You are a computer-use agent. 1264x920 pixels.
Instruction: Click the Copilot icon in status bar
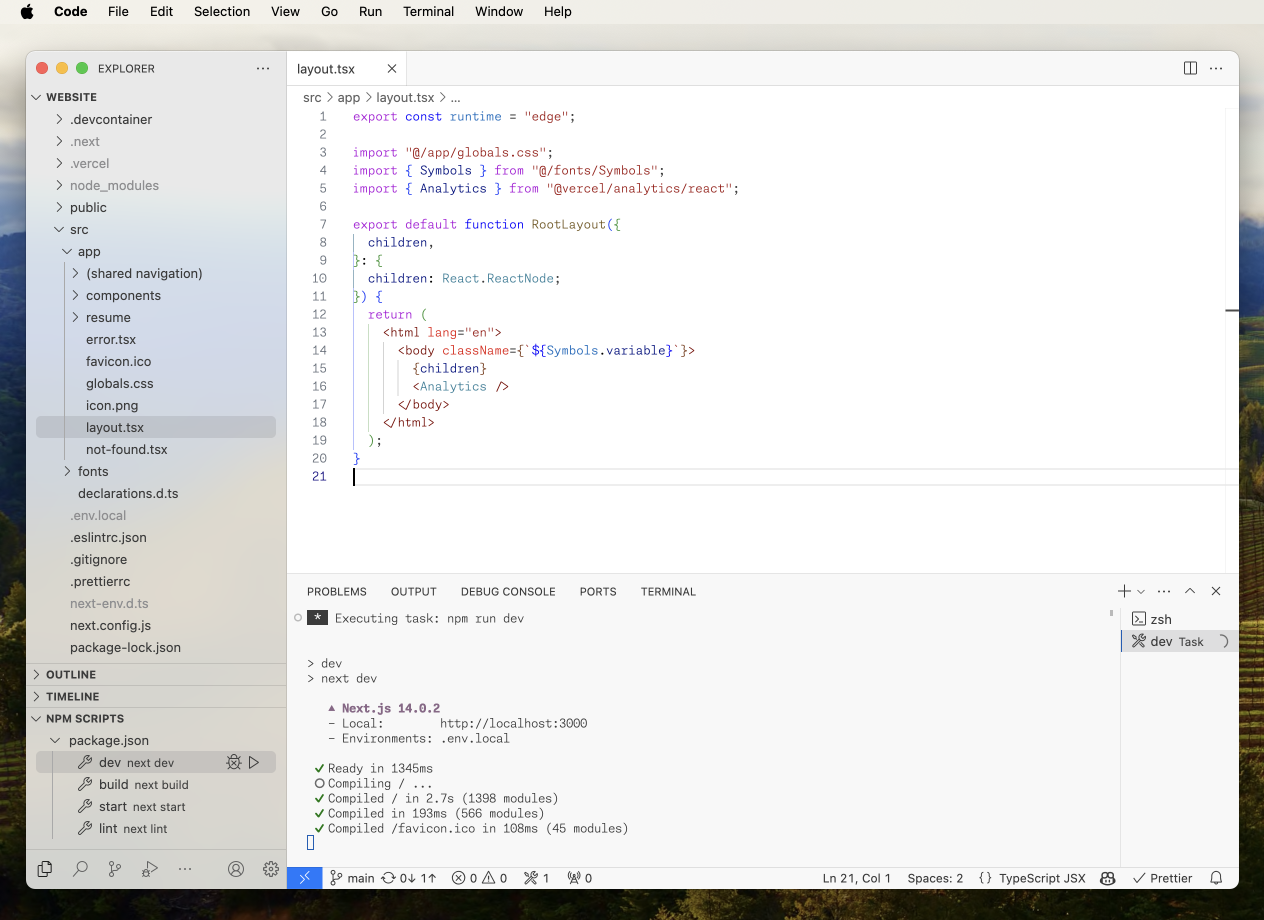click(x=1108, y=878)
